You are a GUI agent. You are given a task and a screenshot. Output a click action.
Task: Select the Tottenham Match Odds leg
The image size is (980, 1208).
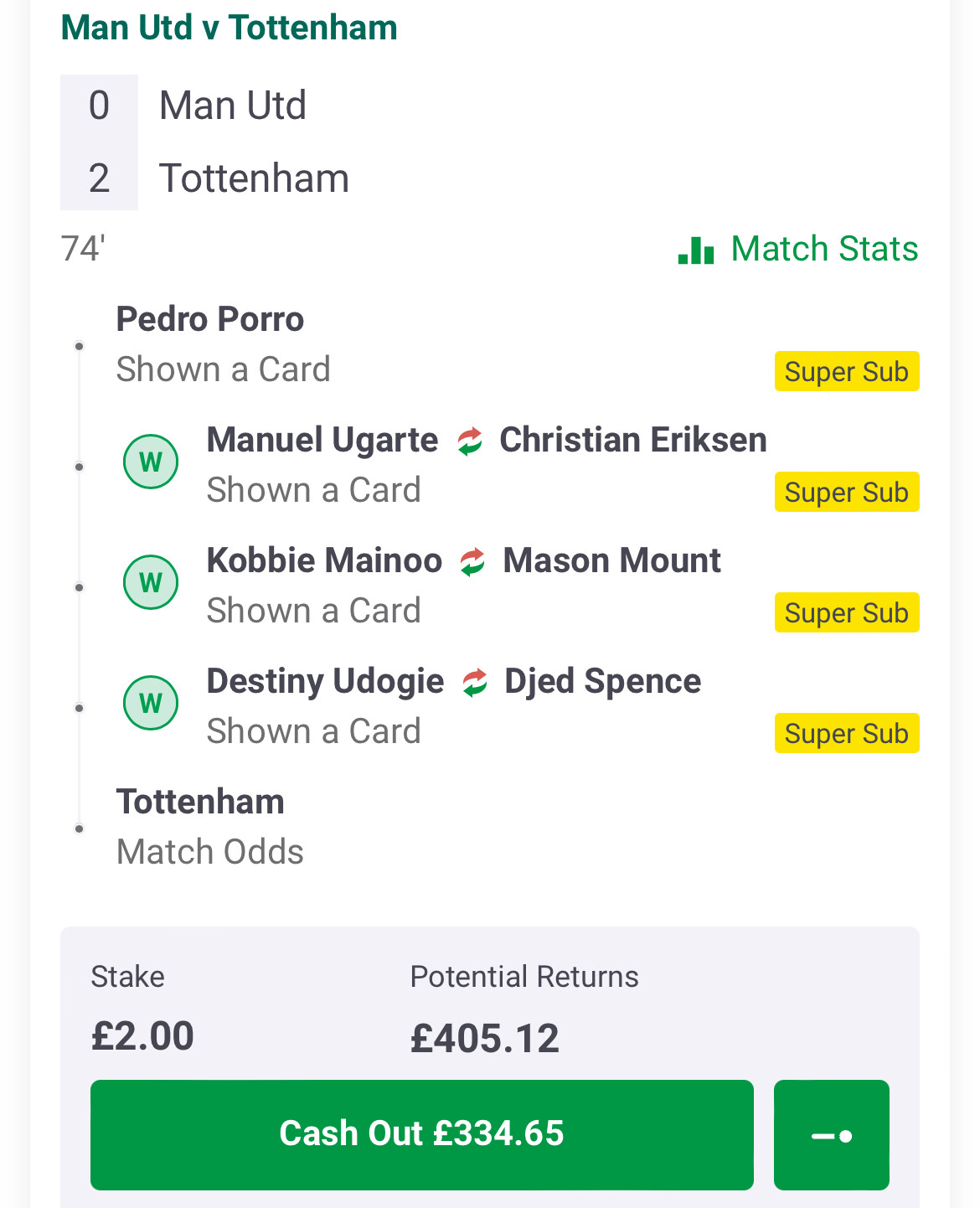pos(490,827)
